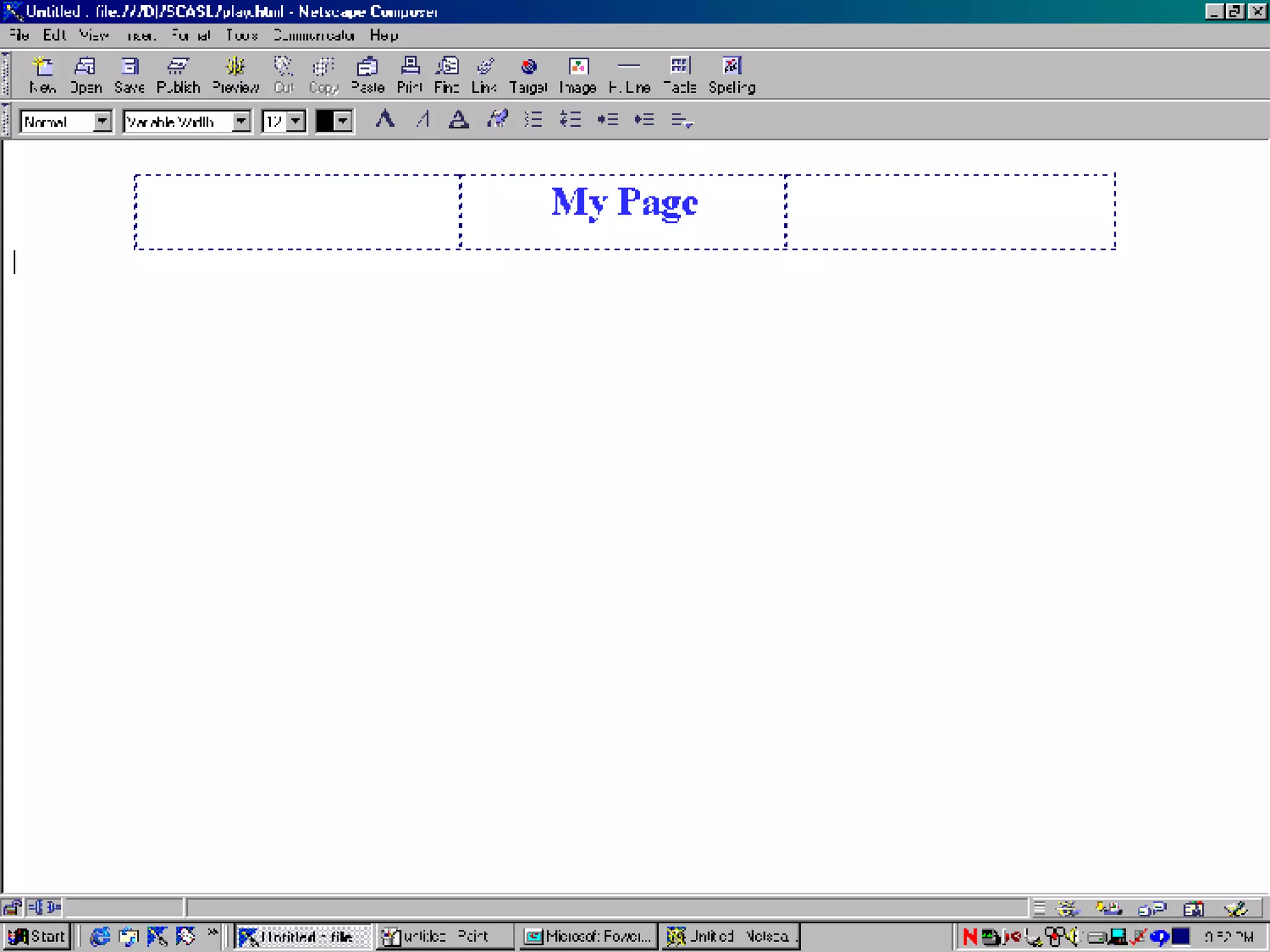Insert horizontal line with H. Line
This screenshot has width=1270, height=952.
[629, 74]
